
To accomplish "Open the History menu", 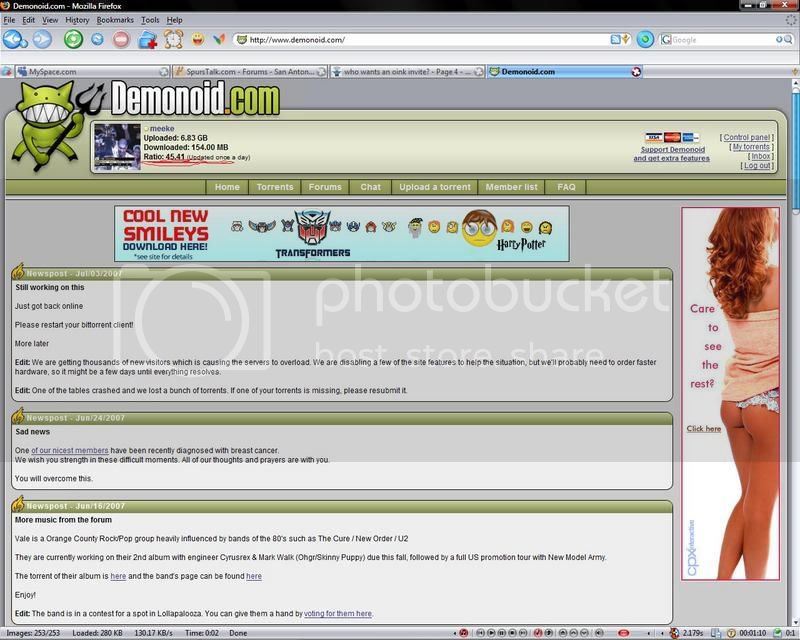I will (77, 20).
